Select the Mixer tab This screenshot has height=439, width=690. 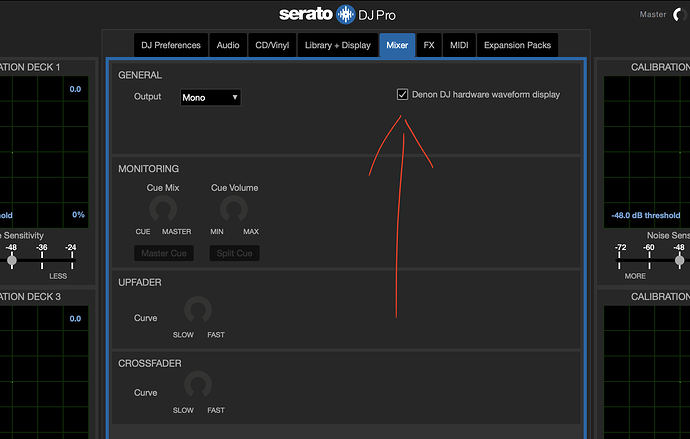tap(397, 45)
